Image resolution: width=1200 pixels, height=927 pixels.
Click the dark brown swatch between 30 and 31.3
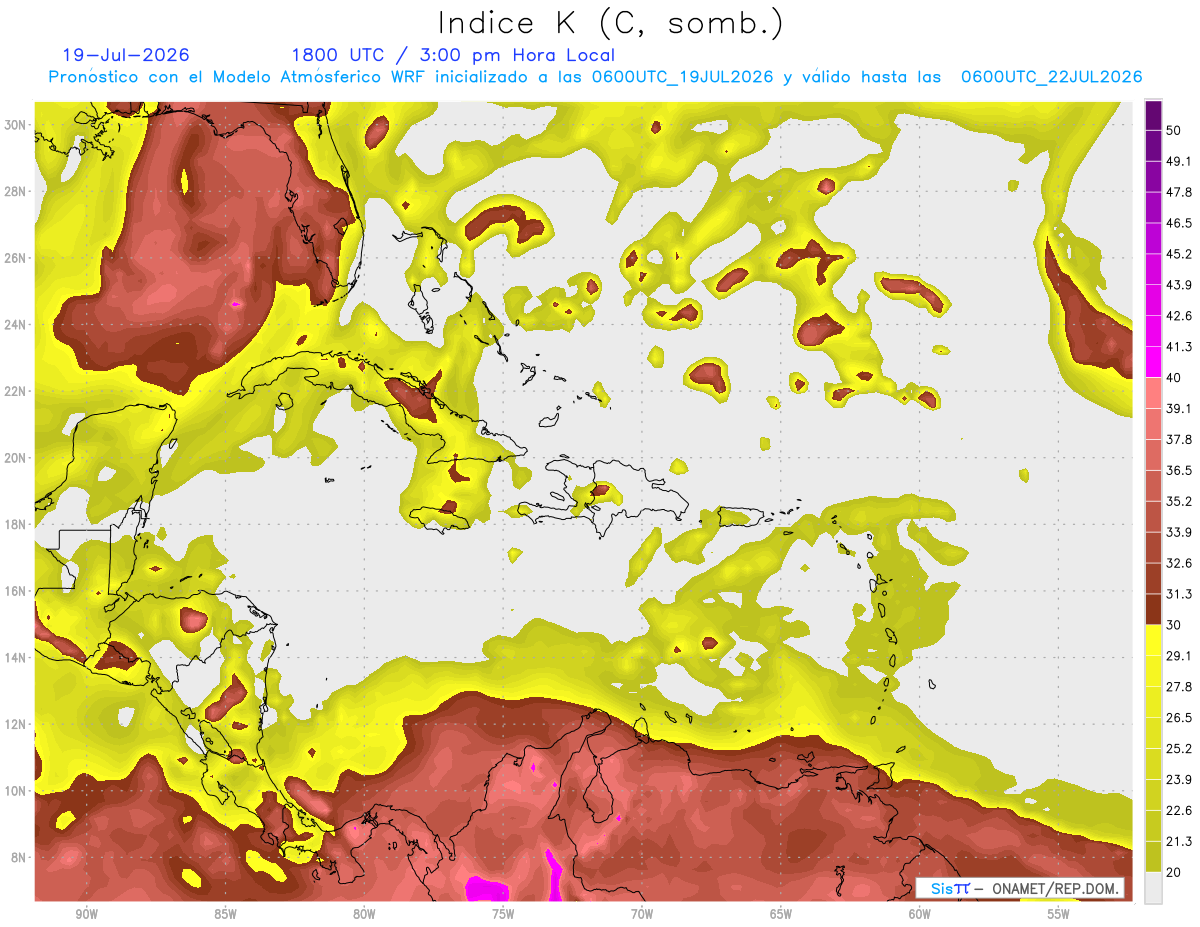pos(1153,609)
